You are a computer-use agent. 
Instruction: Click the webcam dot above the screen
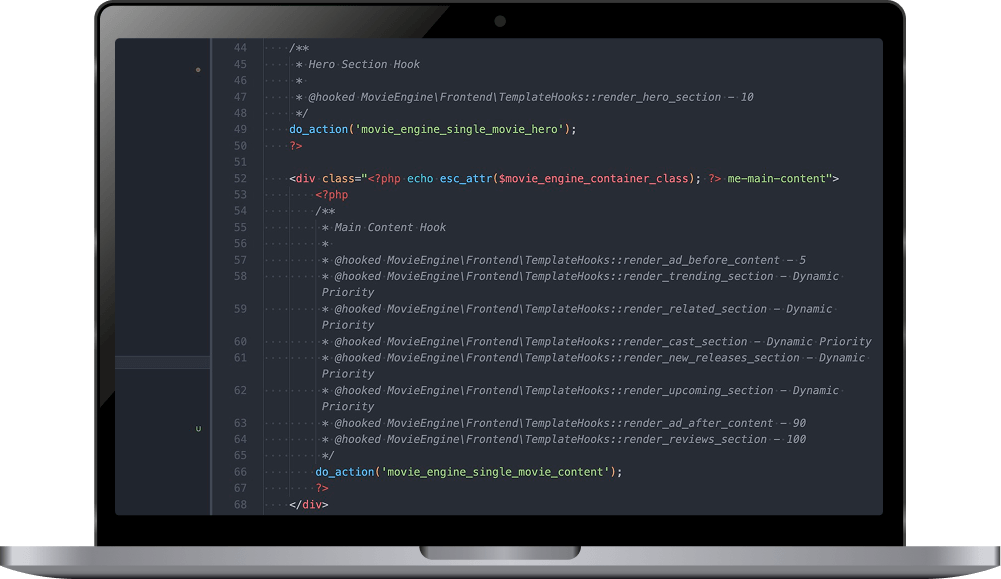(x=498, y=20)
